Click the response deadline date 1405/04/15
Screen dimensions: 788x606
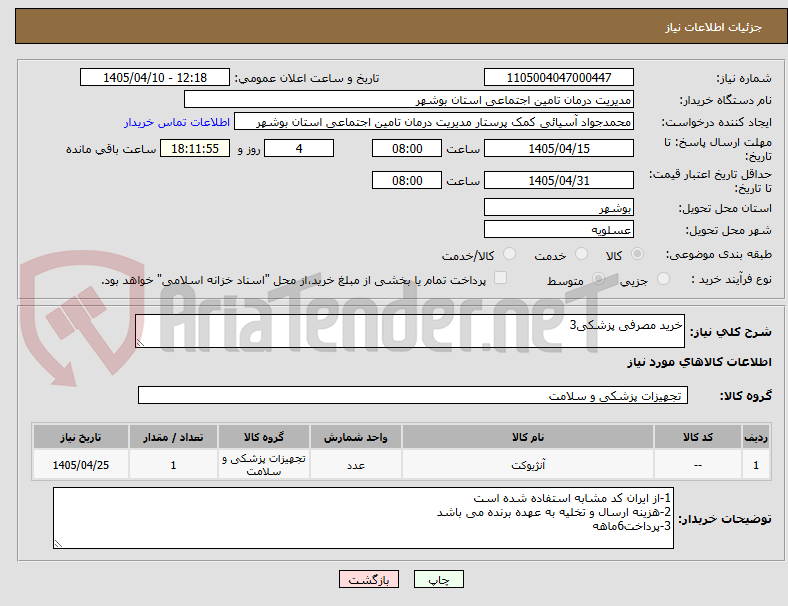click(558, 148)
